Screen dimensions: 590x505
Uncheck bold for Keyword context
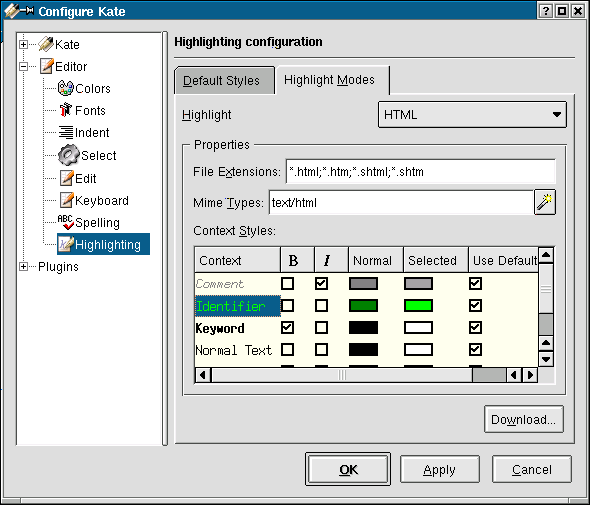pos(287,327)
